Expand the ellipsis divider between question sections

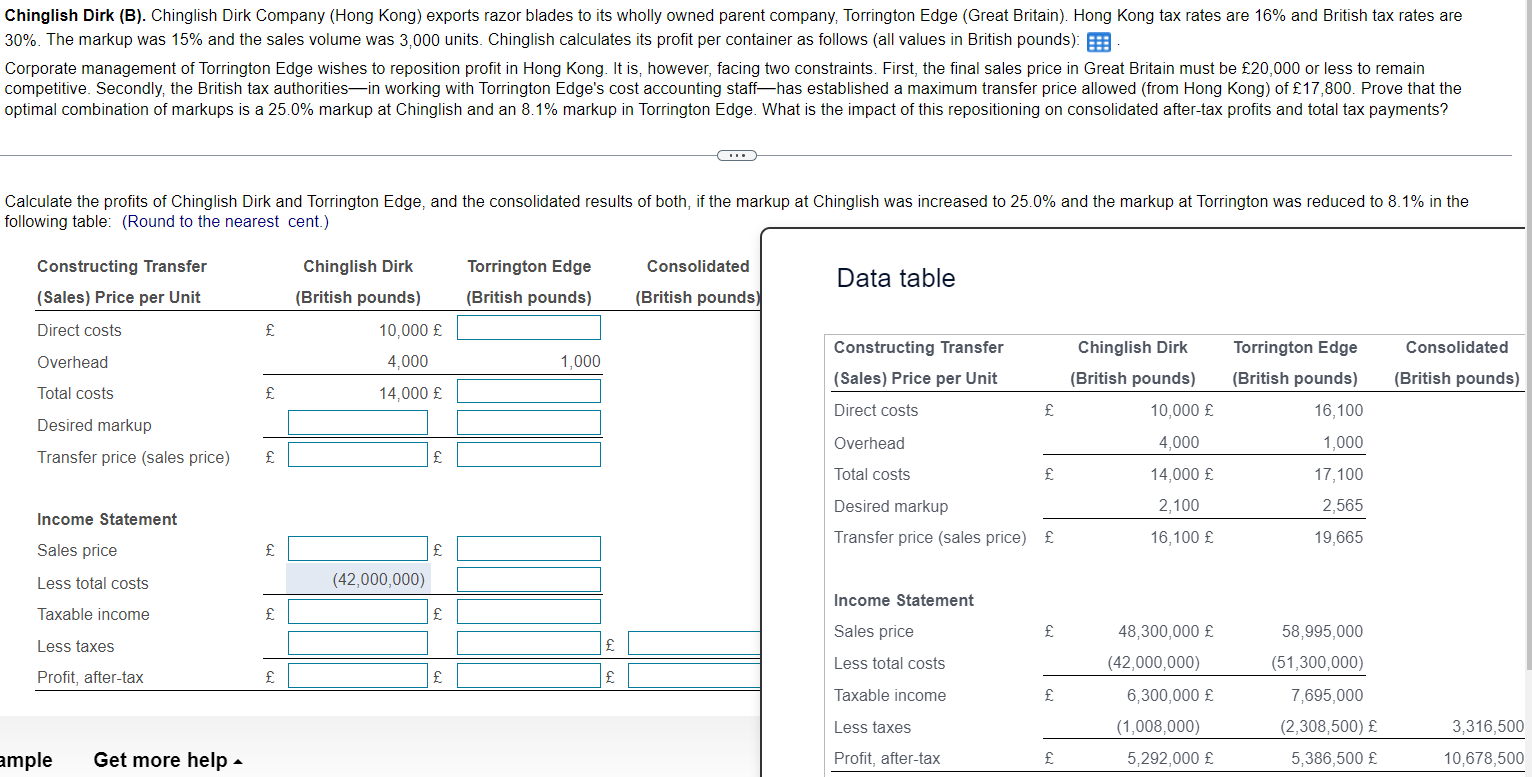737,155
